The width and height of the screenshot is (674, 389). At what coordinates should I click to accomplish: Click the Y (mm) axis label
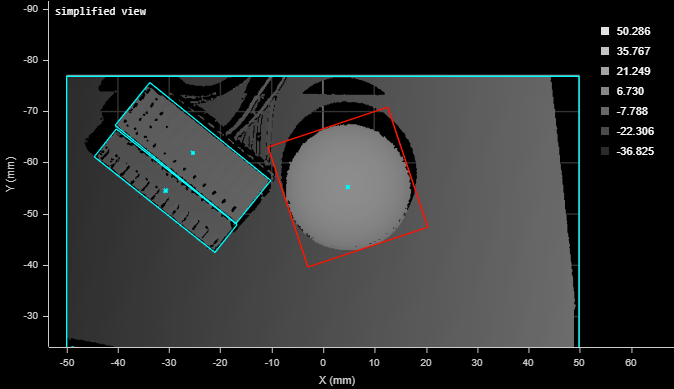click(x=11, y=174)
